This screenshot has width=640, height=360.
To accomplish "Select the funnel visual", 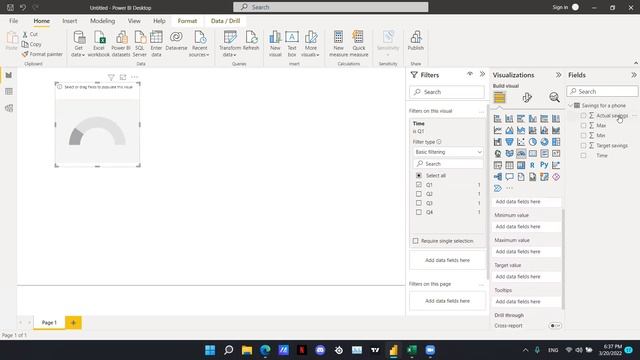I will click(509, 142).
